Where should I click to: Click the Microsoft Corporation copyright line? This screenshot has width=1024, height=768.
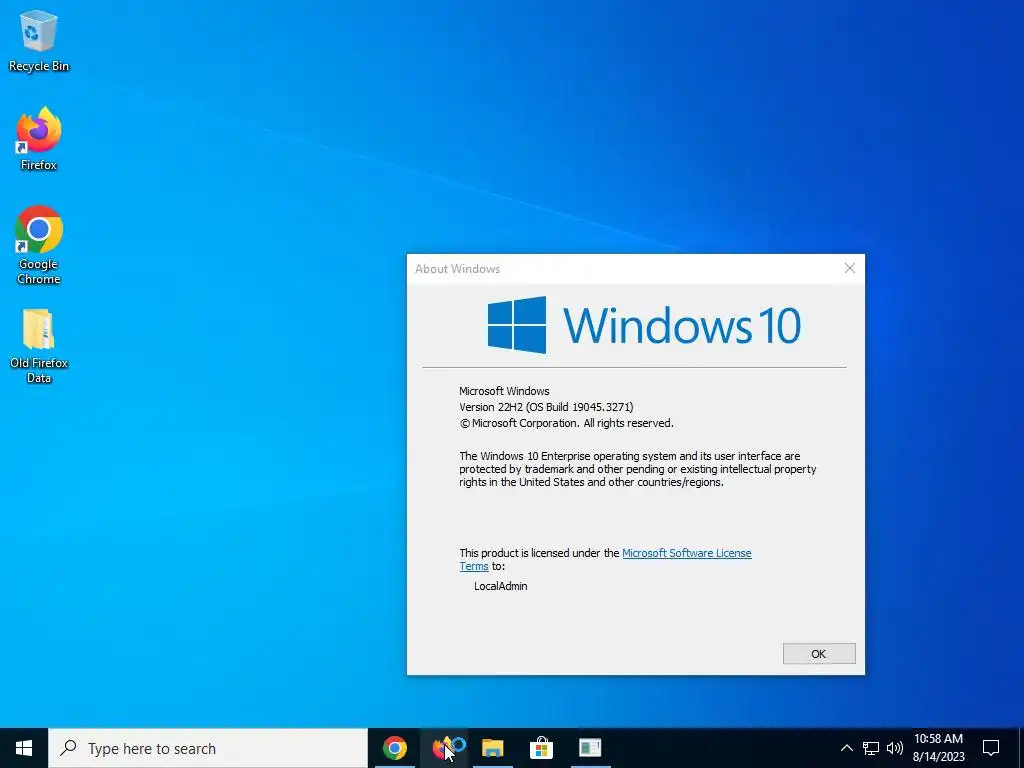(x=566, y=423)
